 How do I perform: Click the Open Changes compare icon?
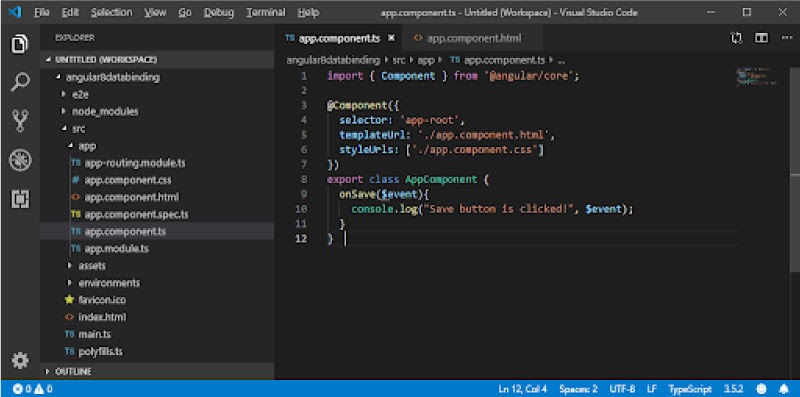click(736, 38)
